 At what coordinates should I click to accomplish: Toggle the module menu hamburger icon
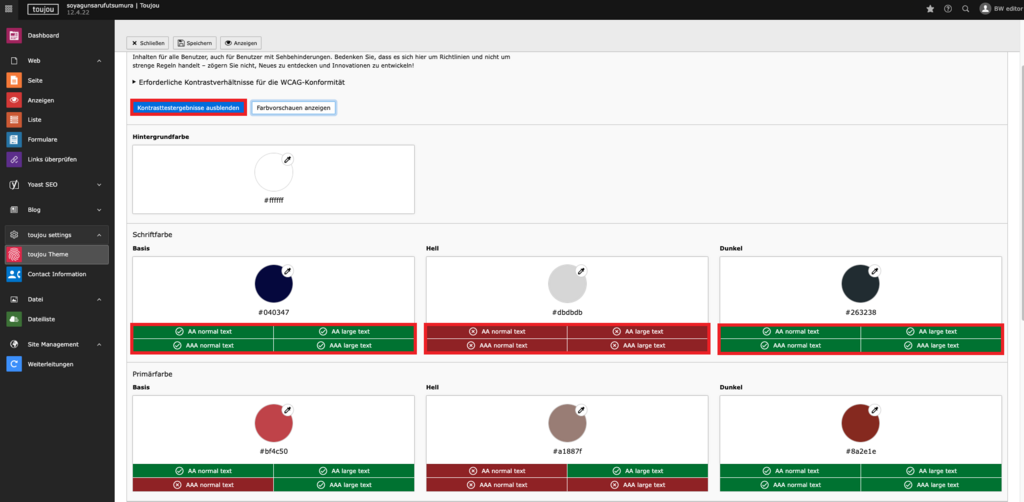pos(9,9)
